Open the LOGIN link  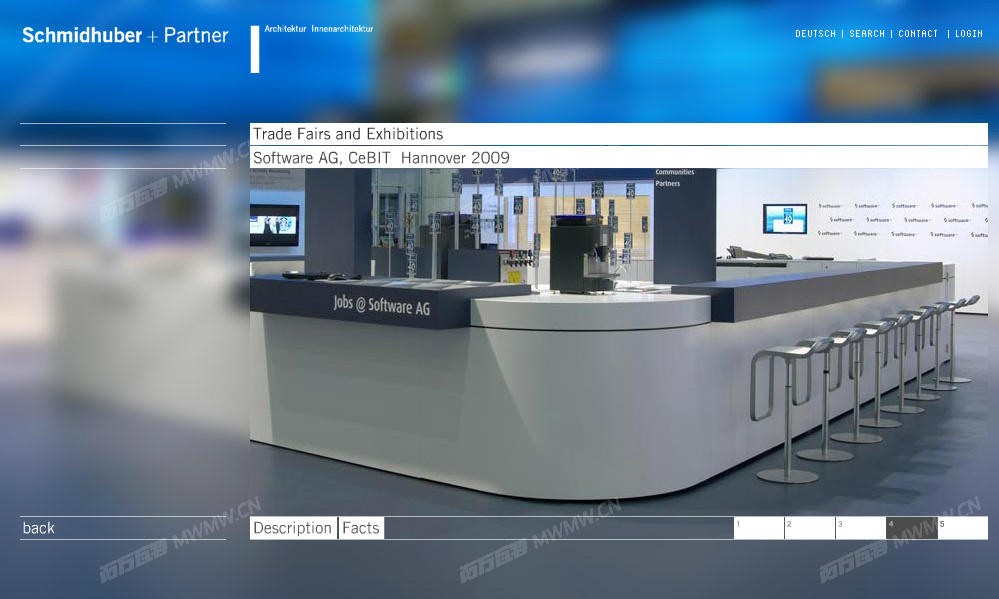tap(968, 34)
